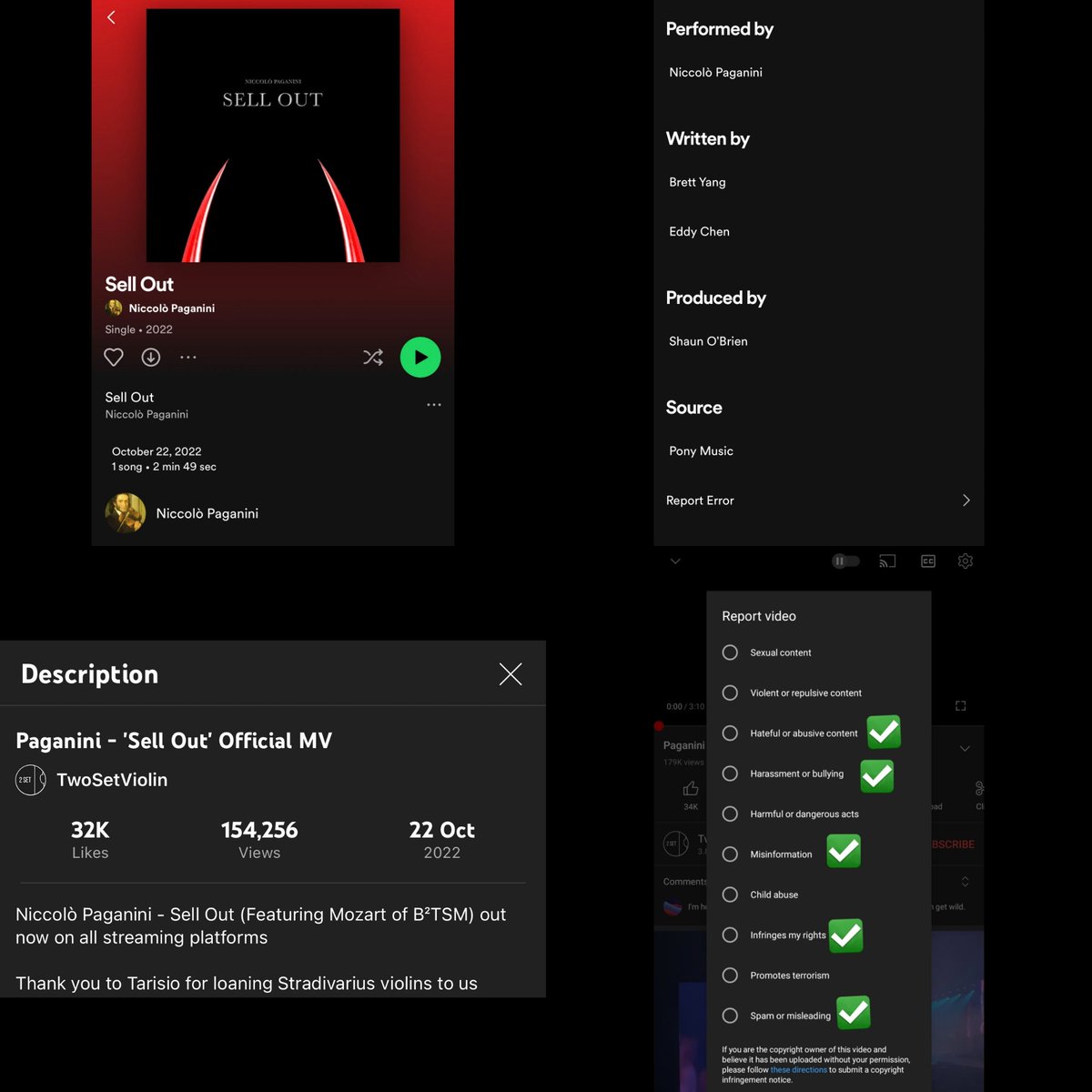Enter fullscreen in the video player
This screenshot has width=1092, height=1092.
960,706
